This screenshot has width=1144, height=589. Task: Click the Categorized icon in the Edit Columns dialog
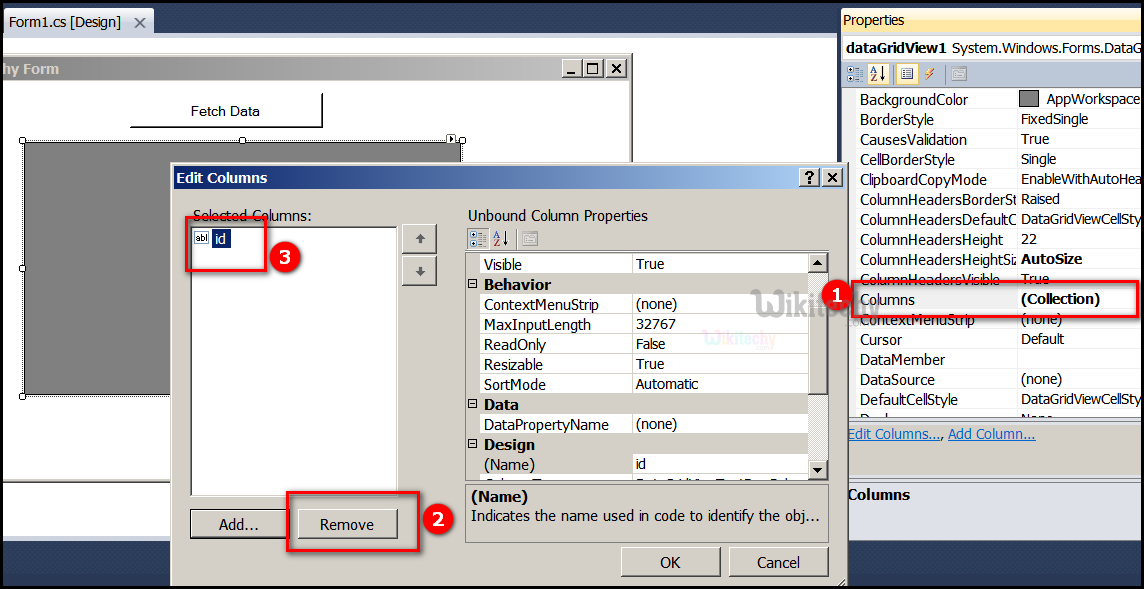coord(478,238)
